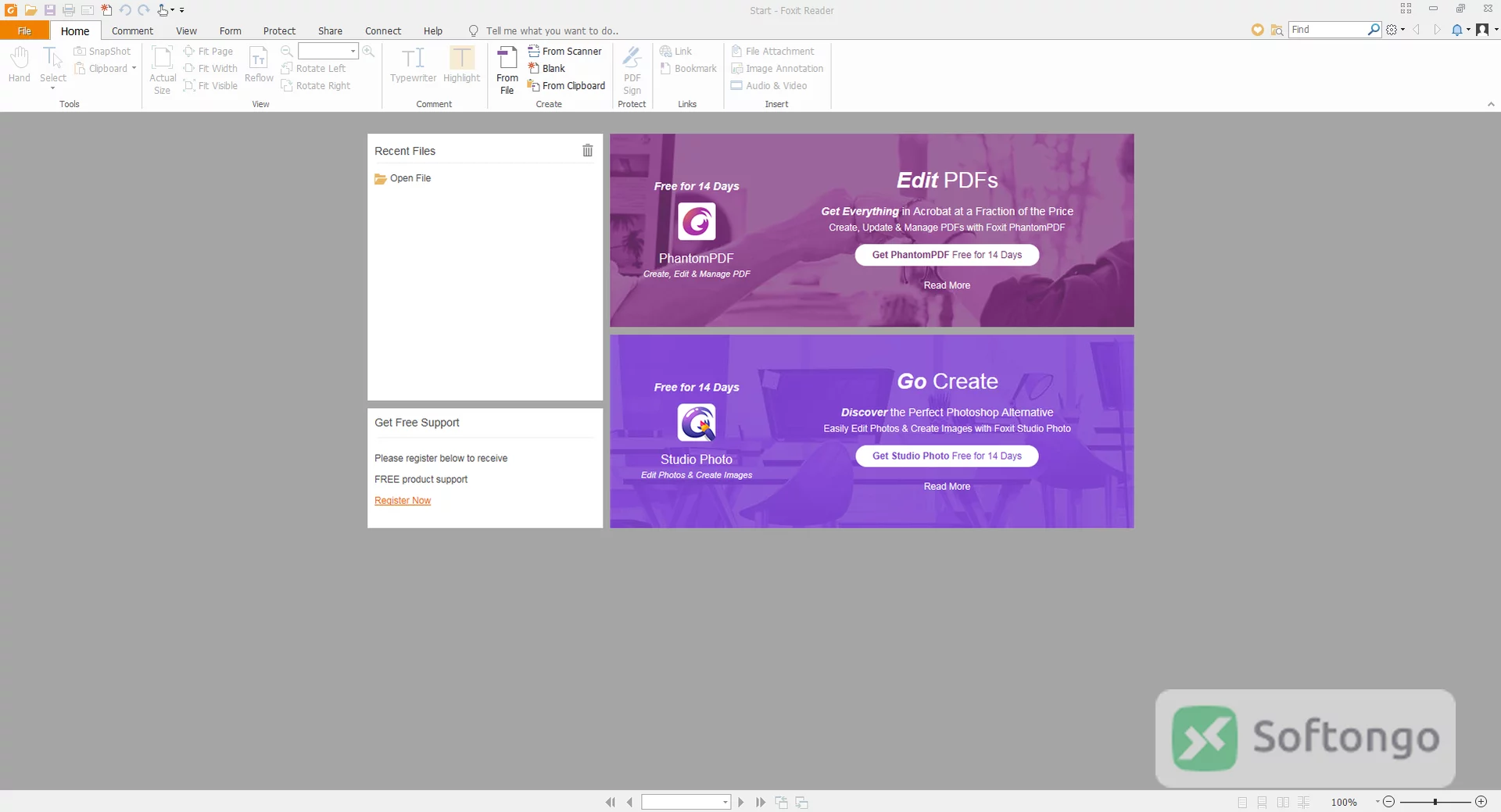Click Open File in Recent Files
This screenshot has width=1501, height=812.
pyautogui.click(x=403, y=178)
